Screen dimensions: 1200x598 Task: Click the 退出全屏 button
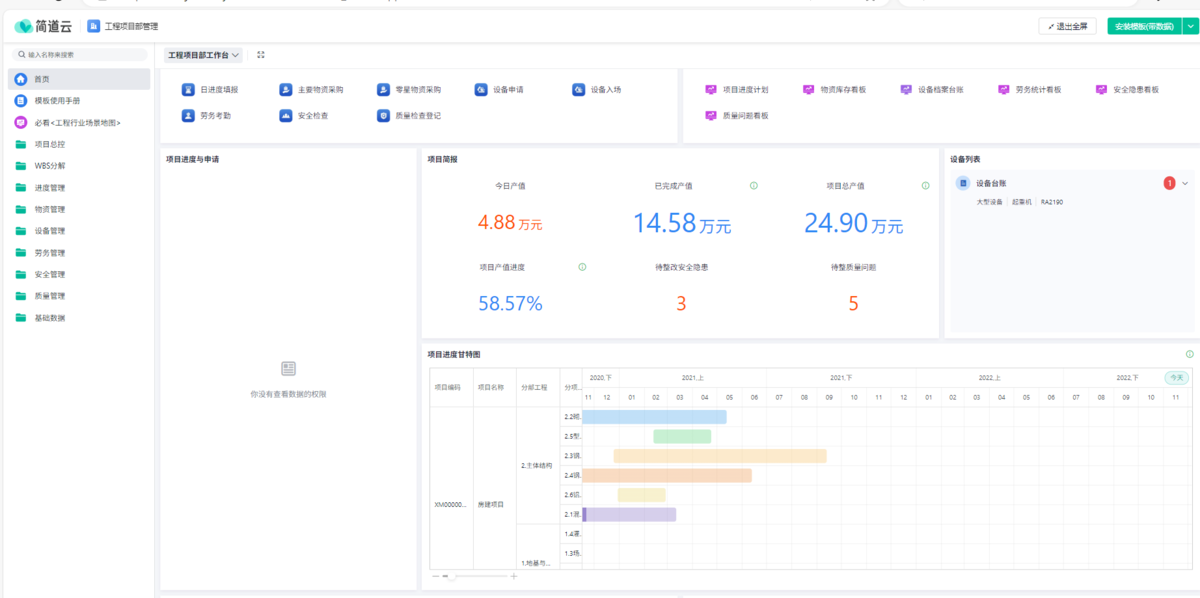click(x=1068, y=26)
